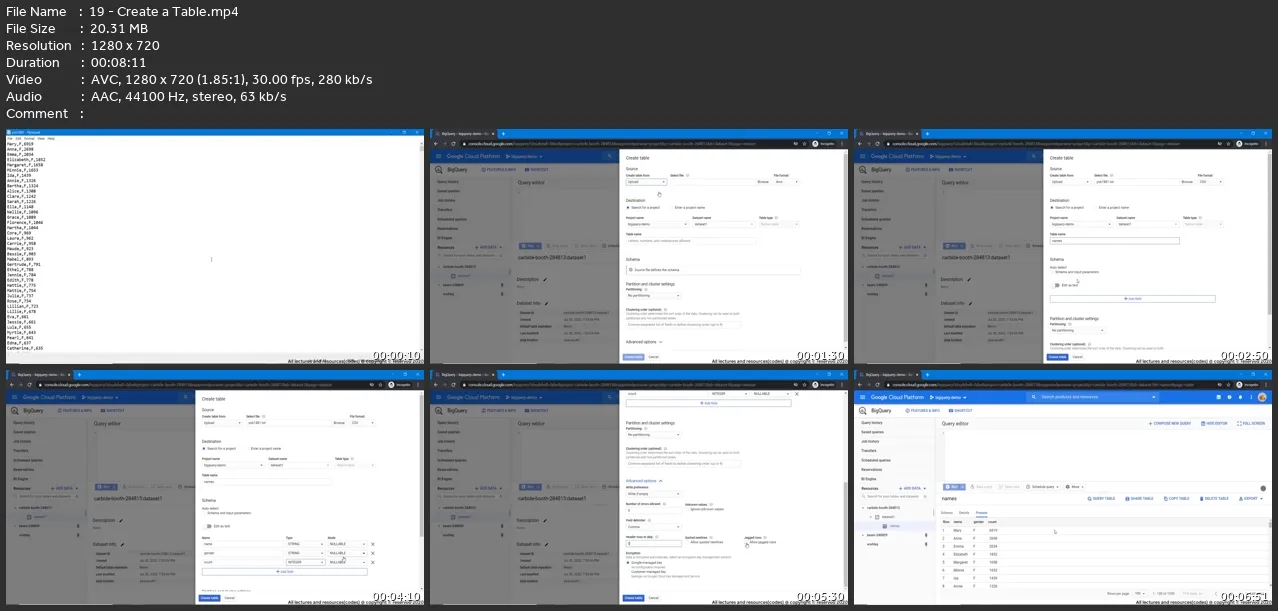Image resolution: width=1278 pixels, height=611 pixels.
Task: Click the pin icon beside workbq in 00:06:51 frame
Action: point(925,544)
